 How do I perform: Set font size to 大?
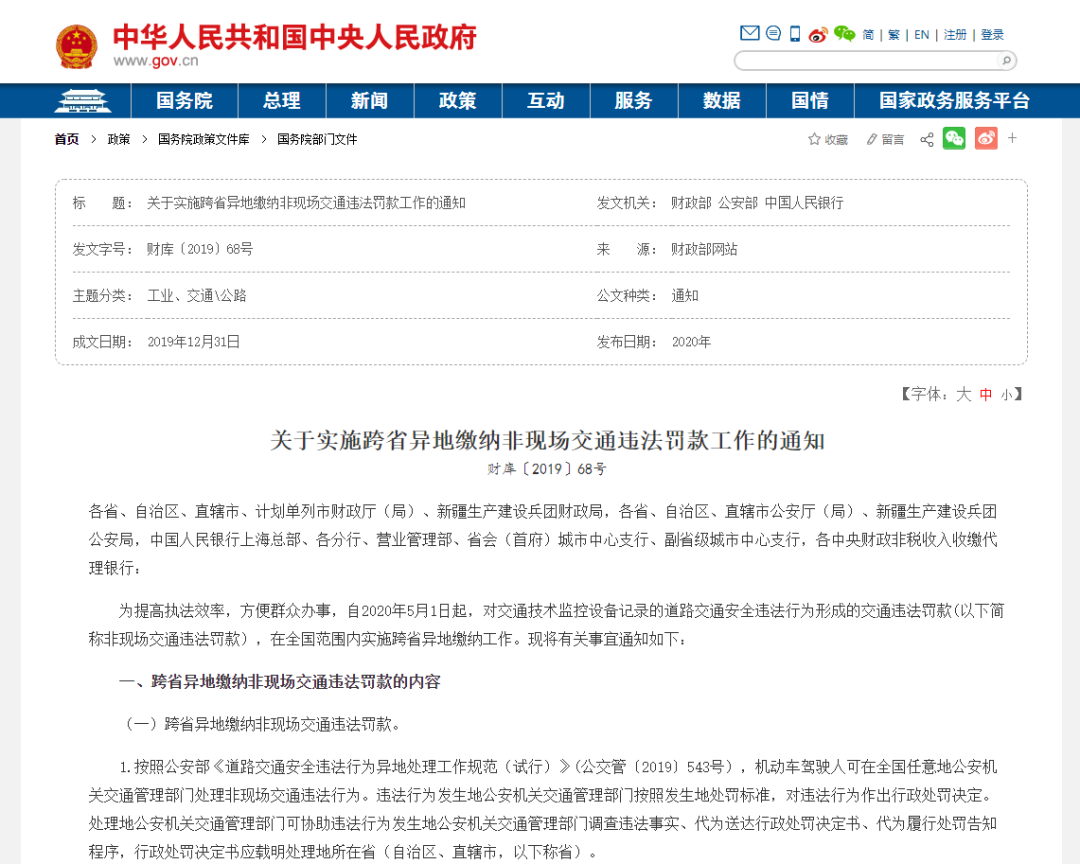coord(963,394)
